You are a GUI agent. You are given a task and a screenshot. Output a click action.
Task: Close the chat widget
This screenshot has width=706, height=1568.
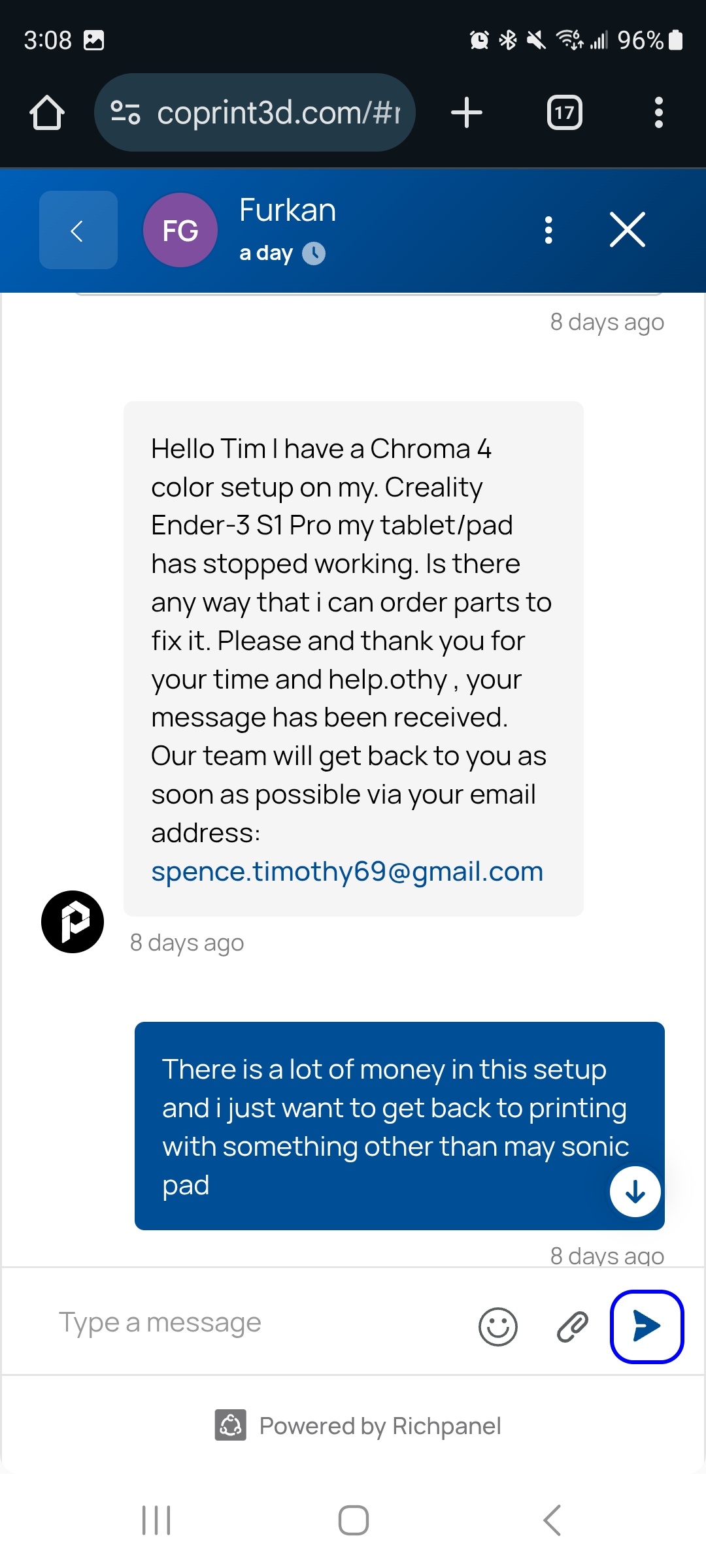point(627,230)
